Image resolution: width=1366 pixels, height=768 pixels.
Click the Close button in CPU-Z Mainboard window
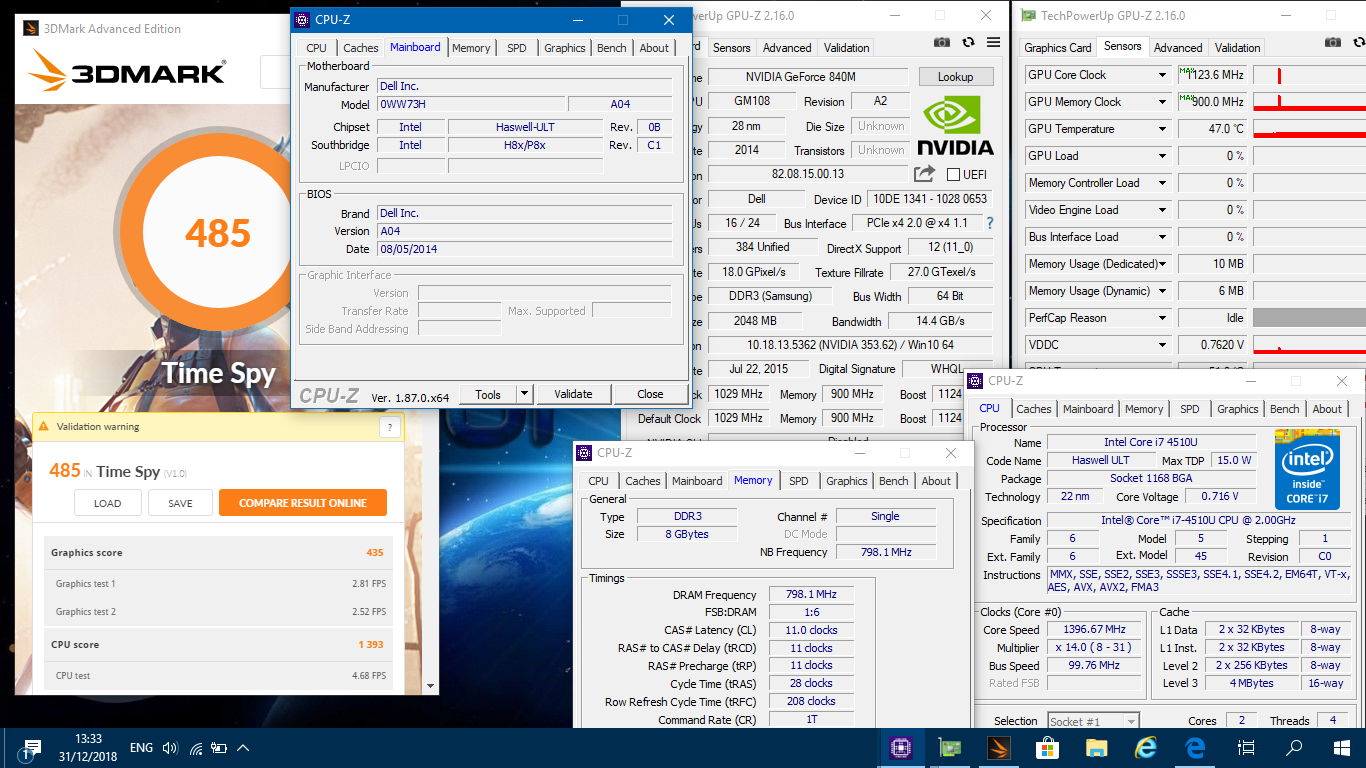(x=650, y=394)
